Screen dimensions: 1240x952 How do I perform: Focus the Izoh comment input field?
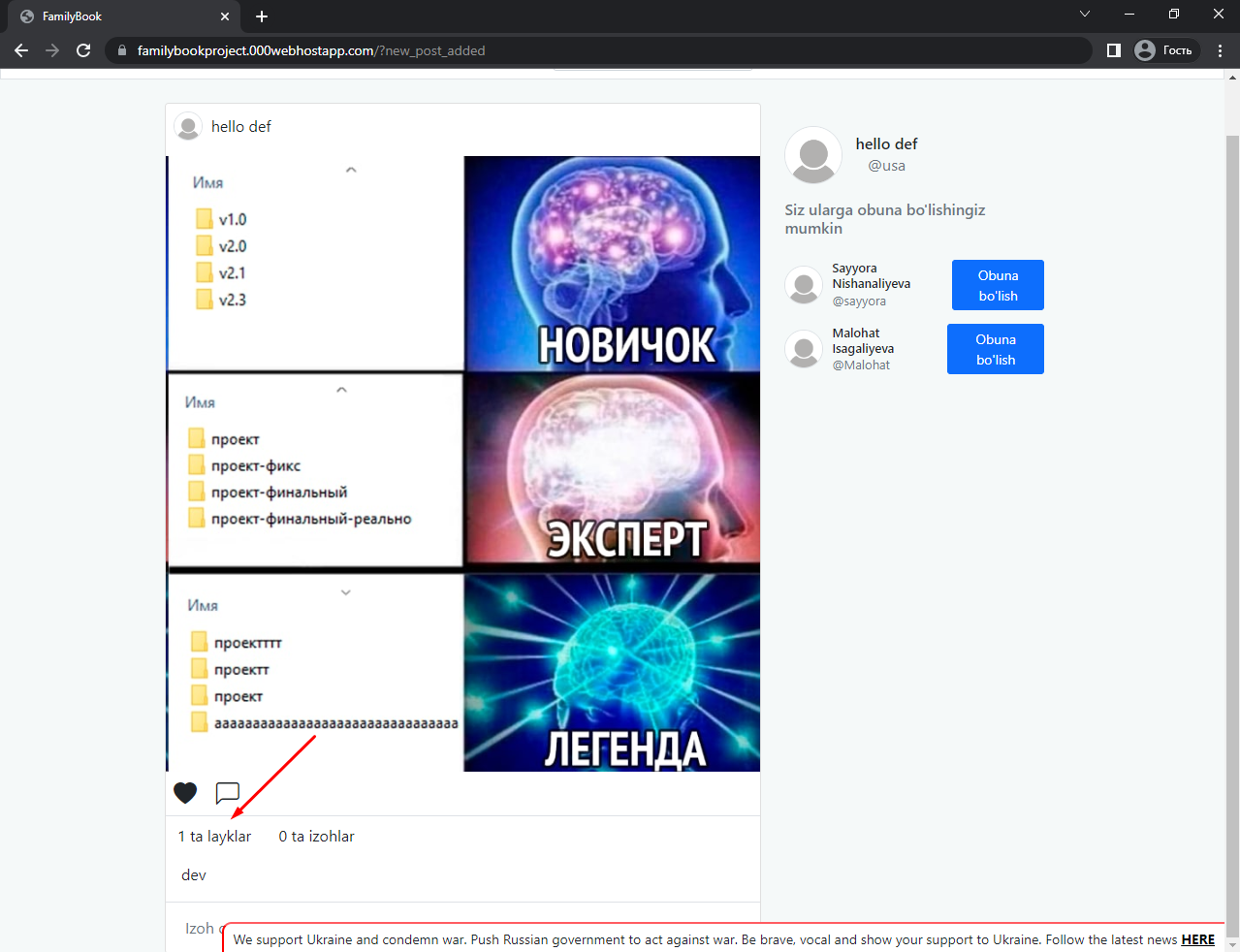click(462, 928)
